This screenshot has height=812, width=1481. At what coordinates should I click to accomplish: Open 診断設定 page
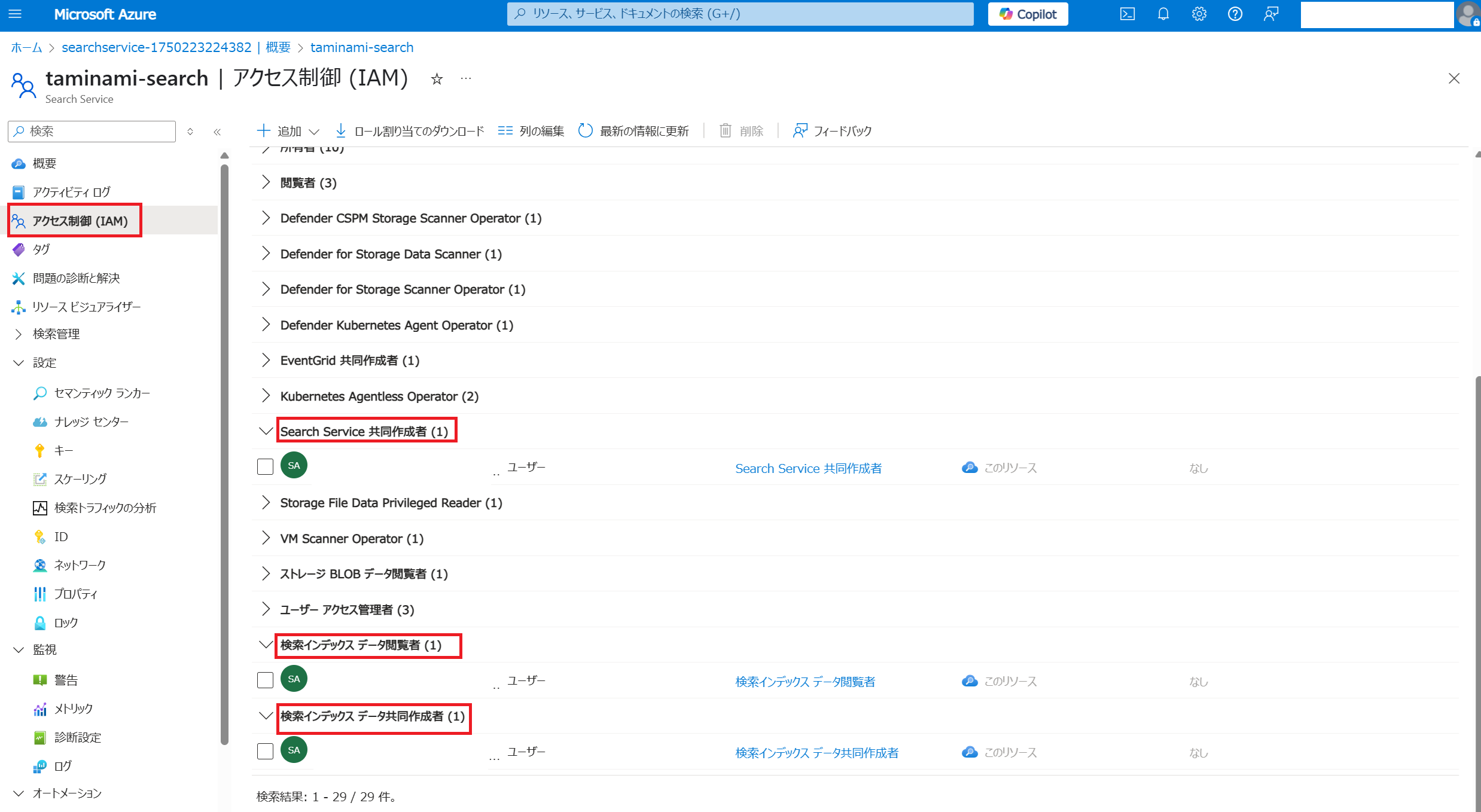pyautogui.click(x=78, y=737)
